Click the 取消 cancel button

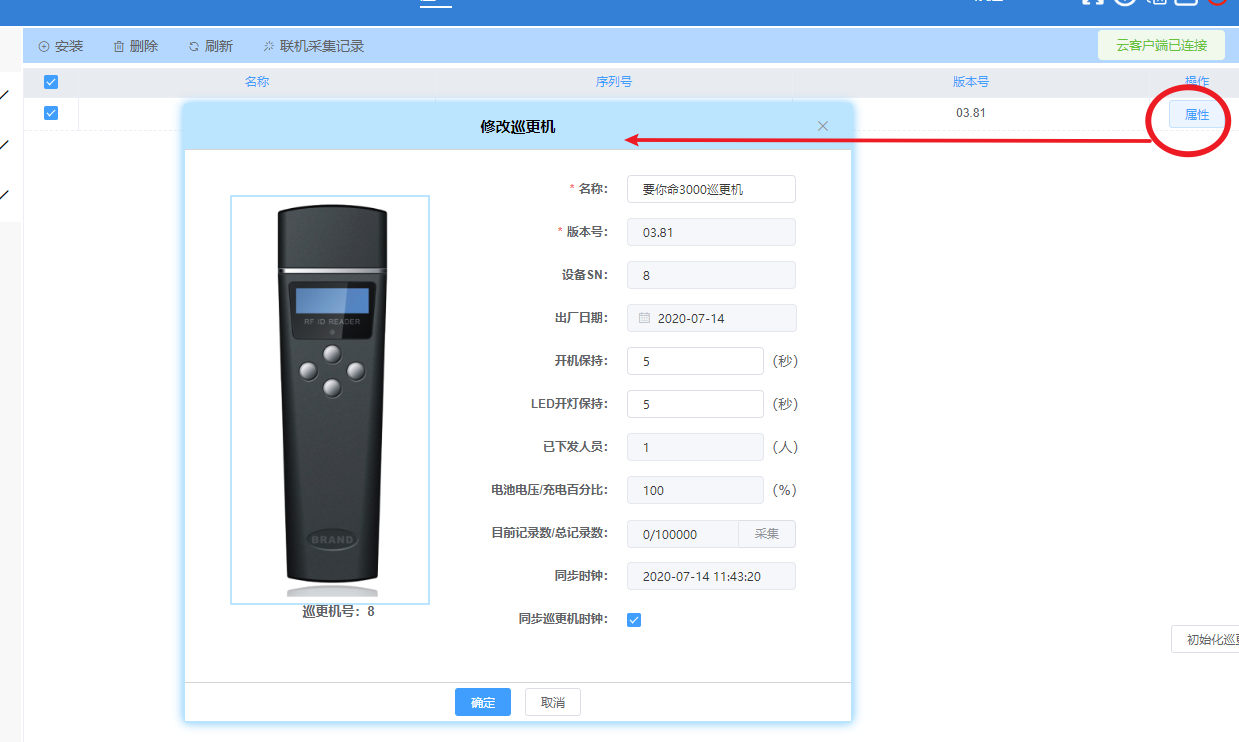click(x=553, y=702)
